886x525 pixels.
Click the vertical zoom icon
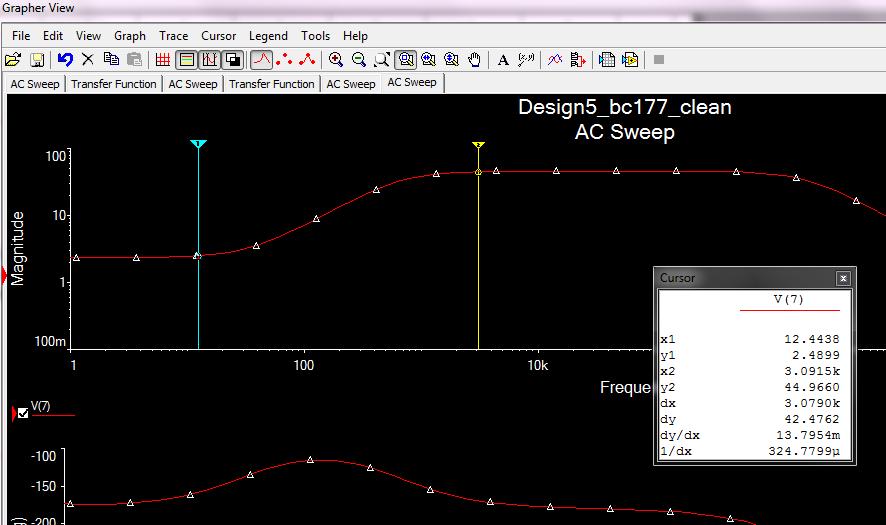(451, 59)
